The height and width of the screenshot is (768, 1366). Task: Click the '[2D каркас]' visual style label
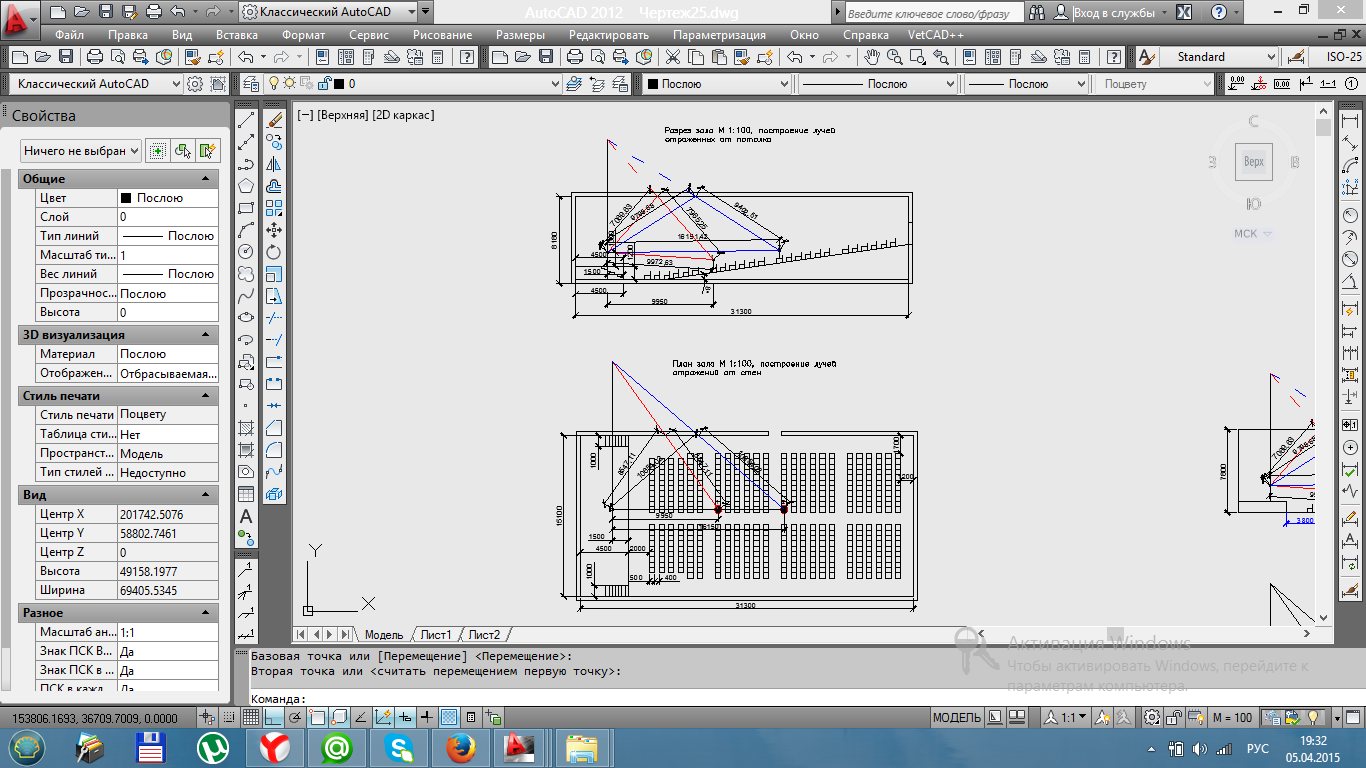pyautogui.click(x=402, y=115)
